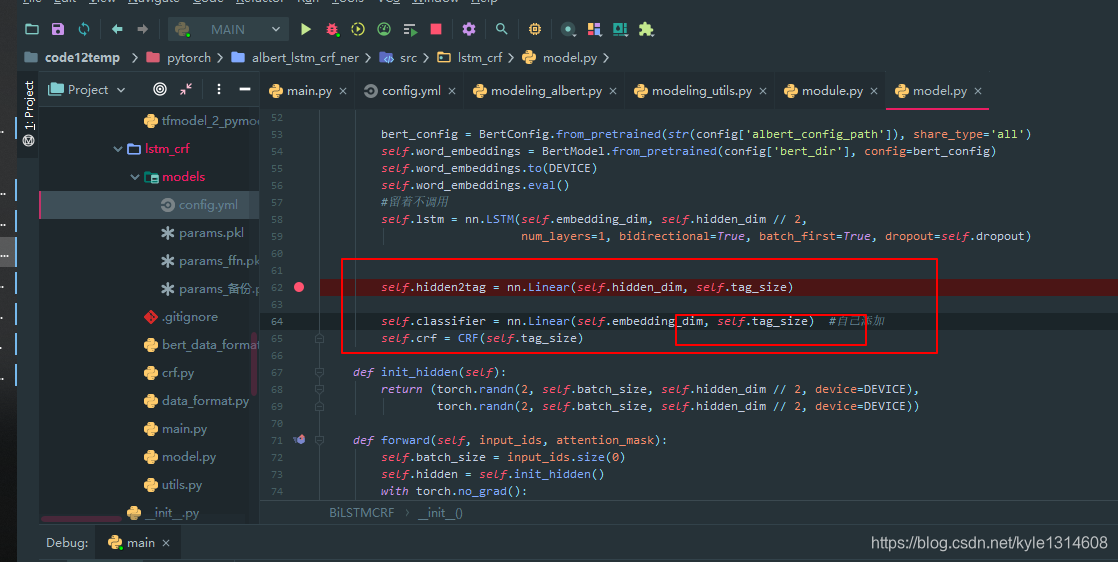Close the model.py tab
The height and width of the screenshot is (562, 1118).
click(978, 91)
